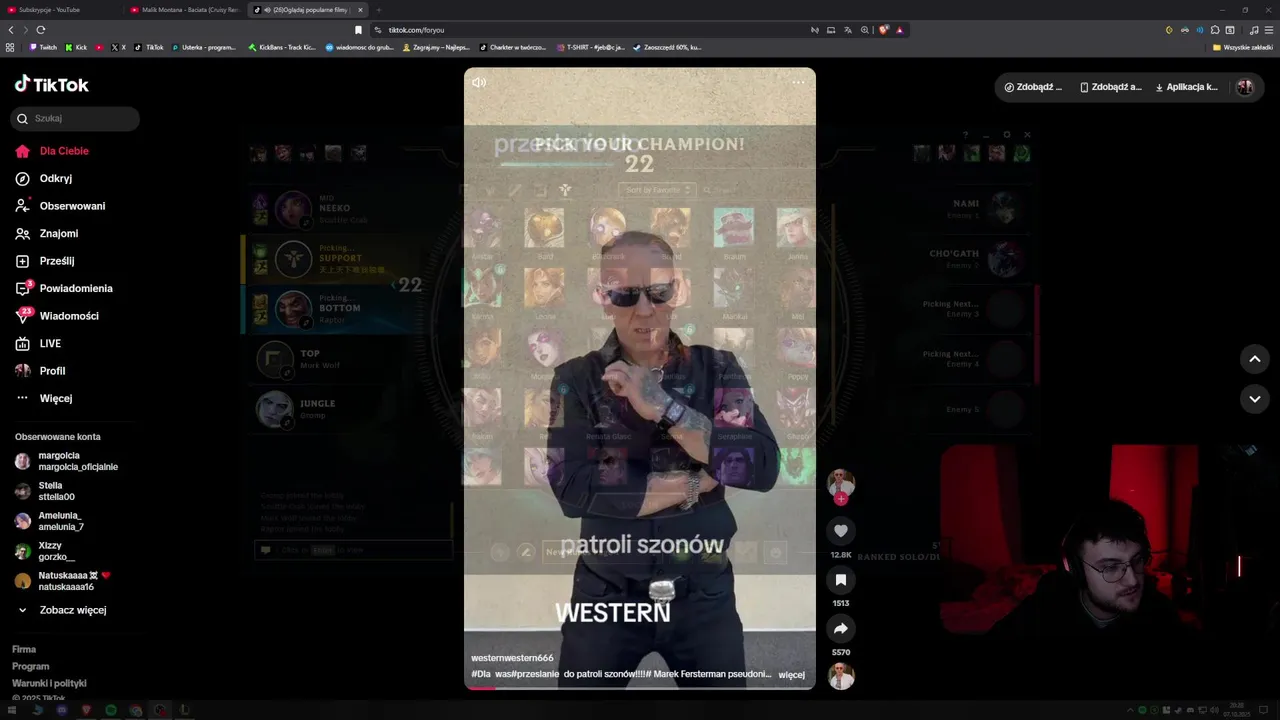Reload the page

click(41, 30)
